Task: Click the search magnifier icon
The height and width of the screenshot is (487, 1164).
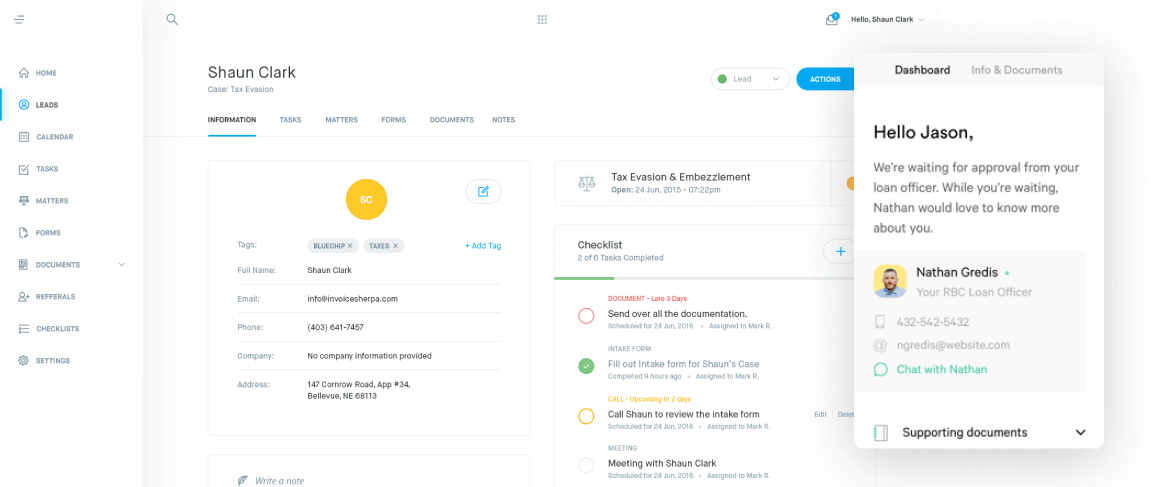Action: (x=172, y=19)
